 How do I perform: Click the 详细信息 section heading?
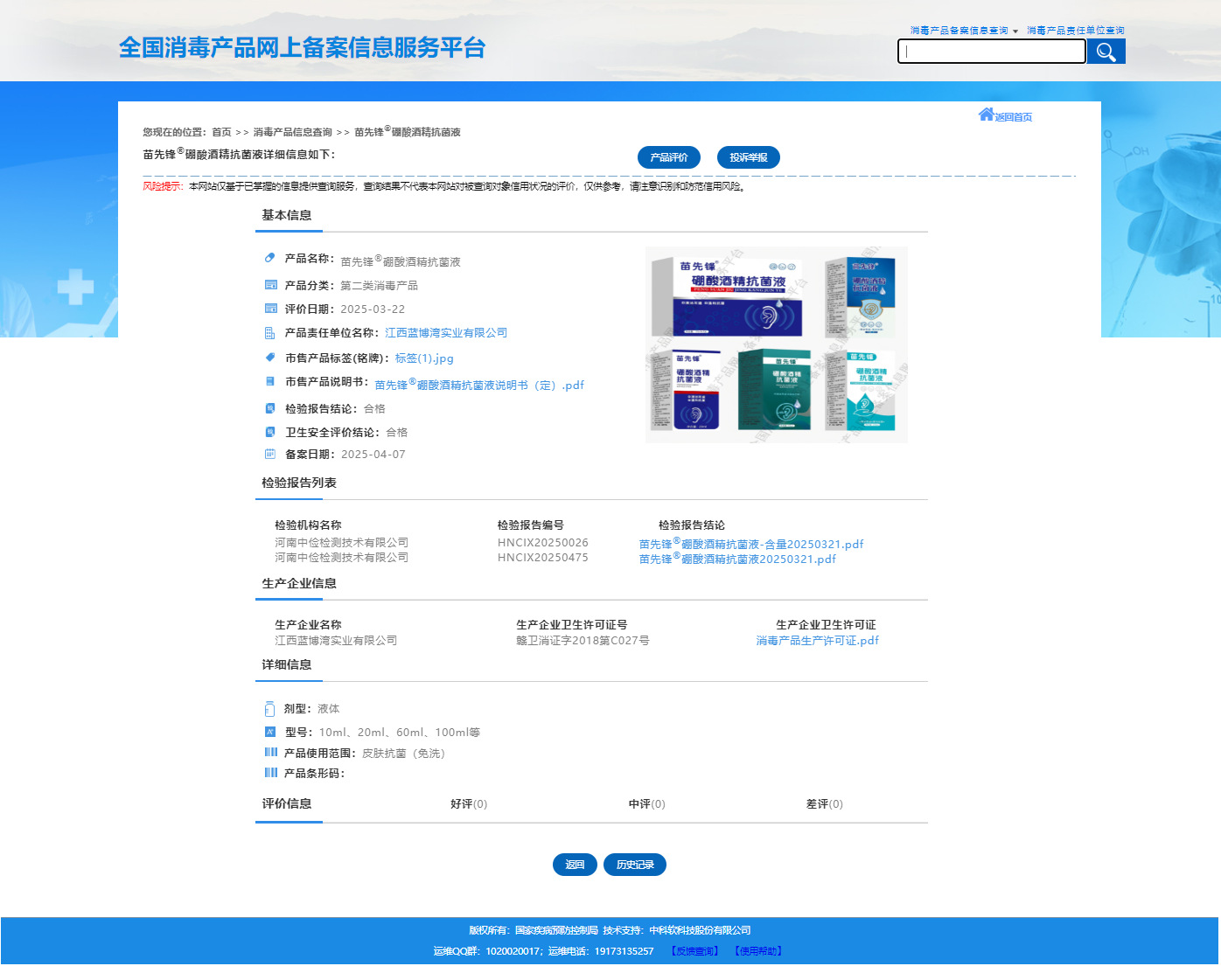tap(287, 664)
